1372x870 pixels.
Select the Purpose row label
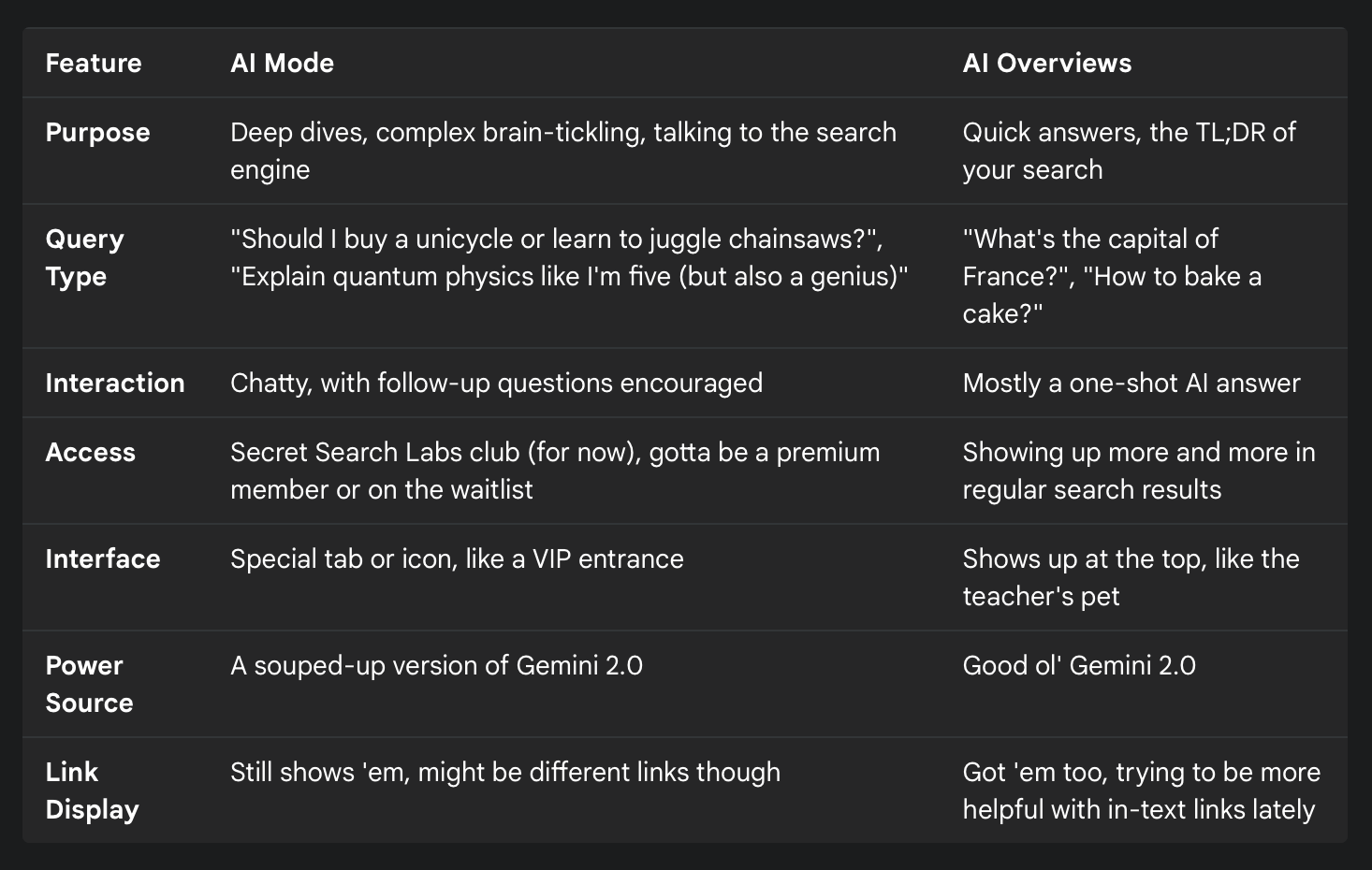coord(97,132)
